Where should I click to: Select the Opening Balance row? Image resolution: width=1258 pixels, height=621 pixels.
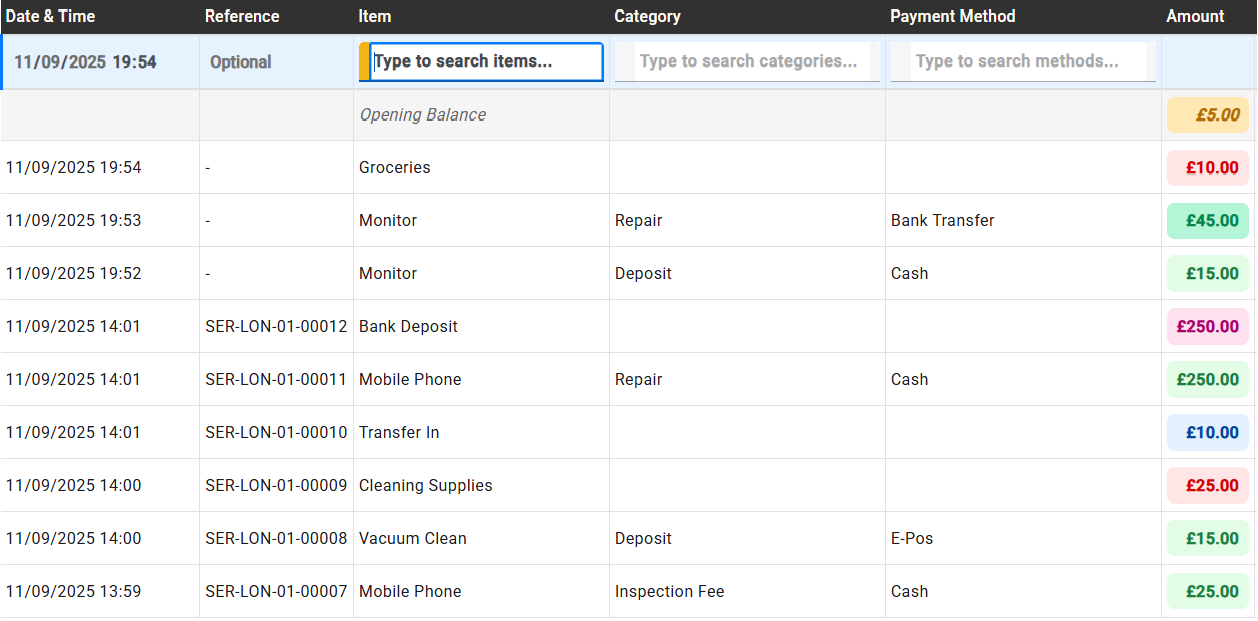422,114
